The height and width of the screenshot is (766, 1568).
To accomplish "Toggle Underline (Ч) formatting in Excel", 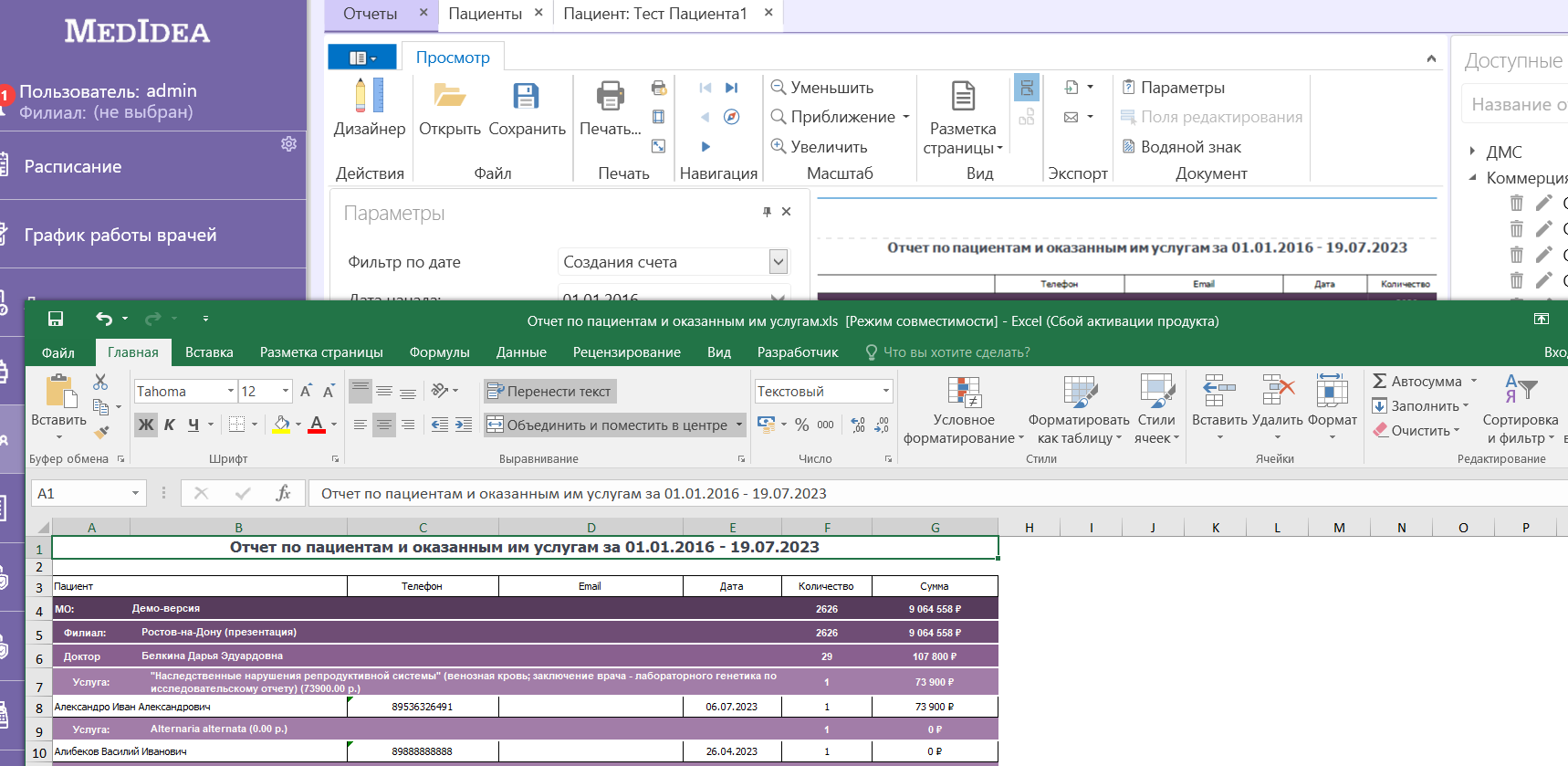I will (193, 425).
